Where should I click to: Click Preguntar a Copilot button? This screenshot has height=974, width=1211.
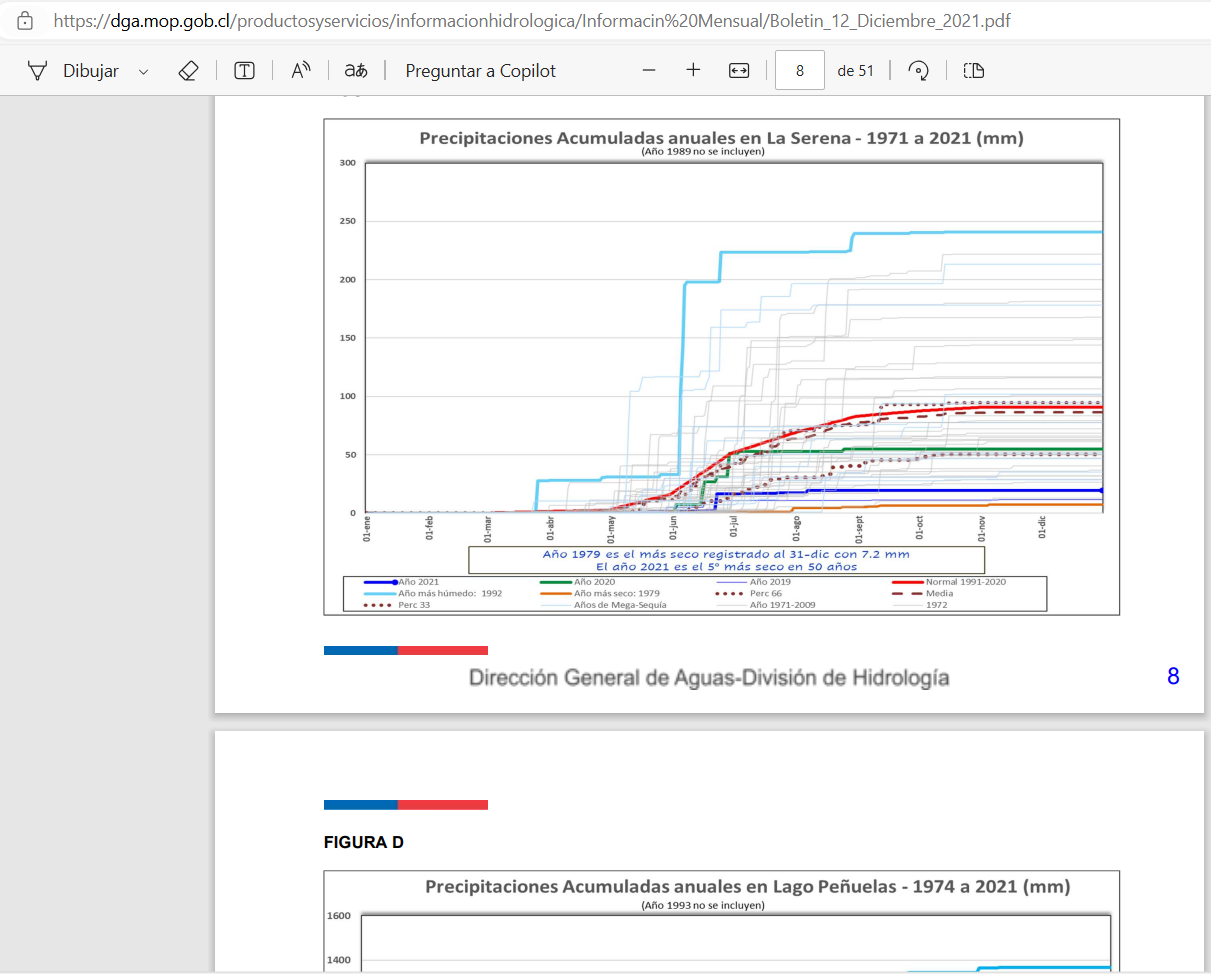point(481,70)
